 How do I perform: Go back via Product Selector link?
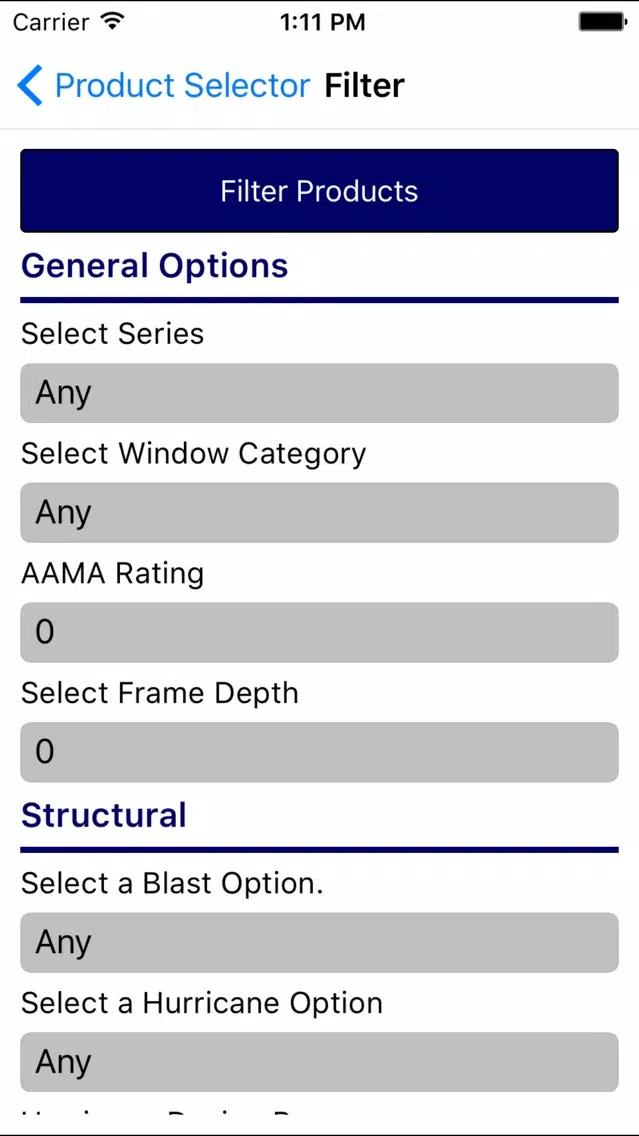183,85
